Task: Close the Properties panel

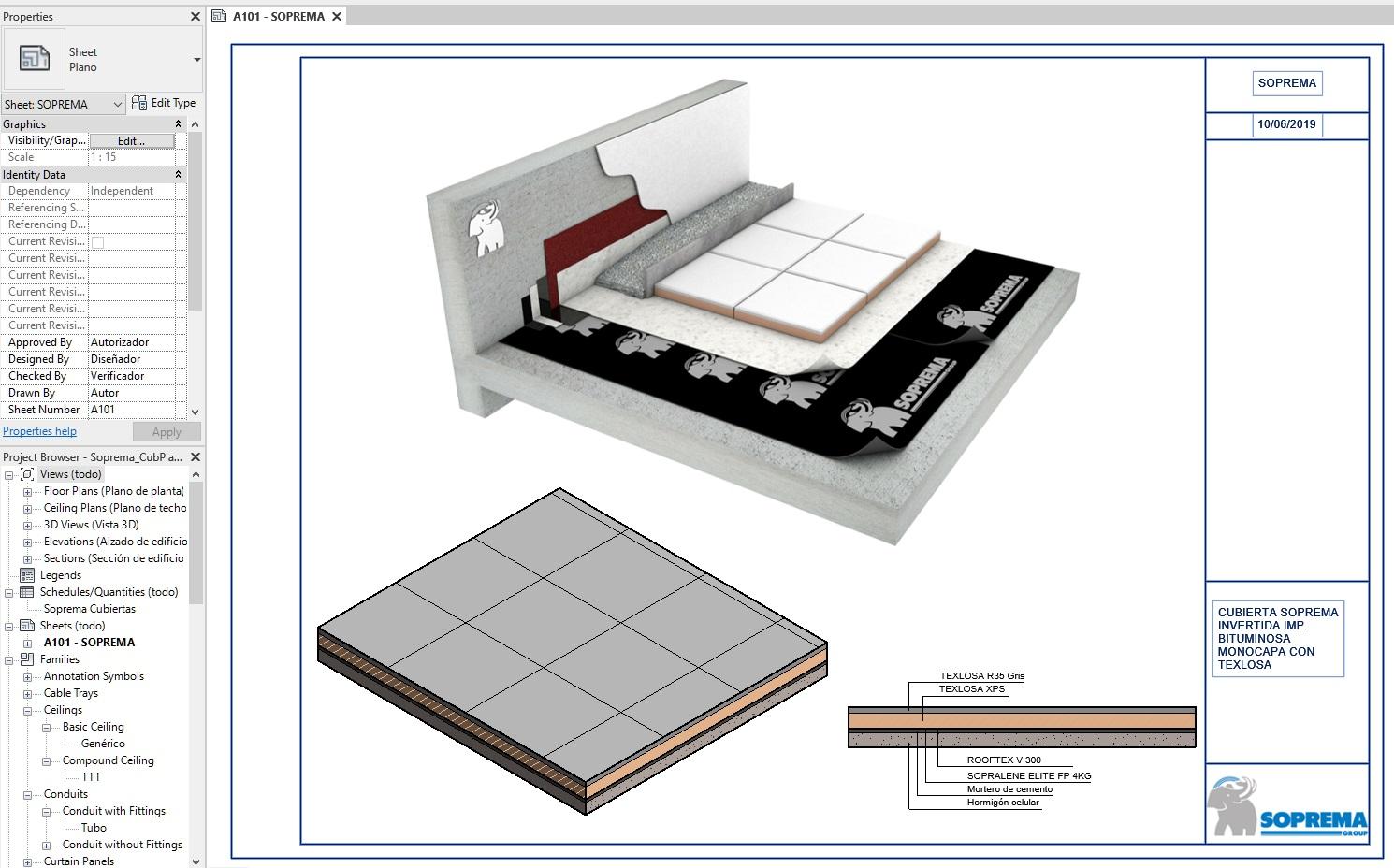Action: click(x=195, y=16)
